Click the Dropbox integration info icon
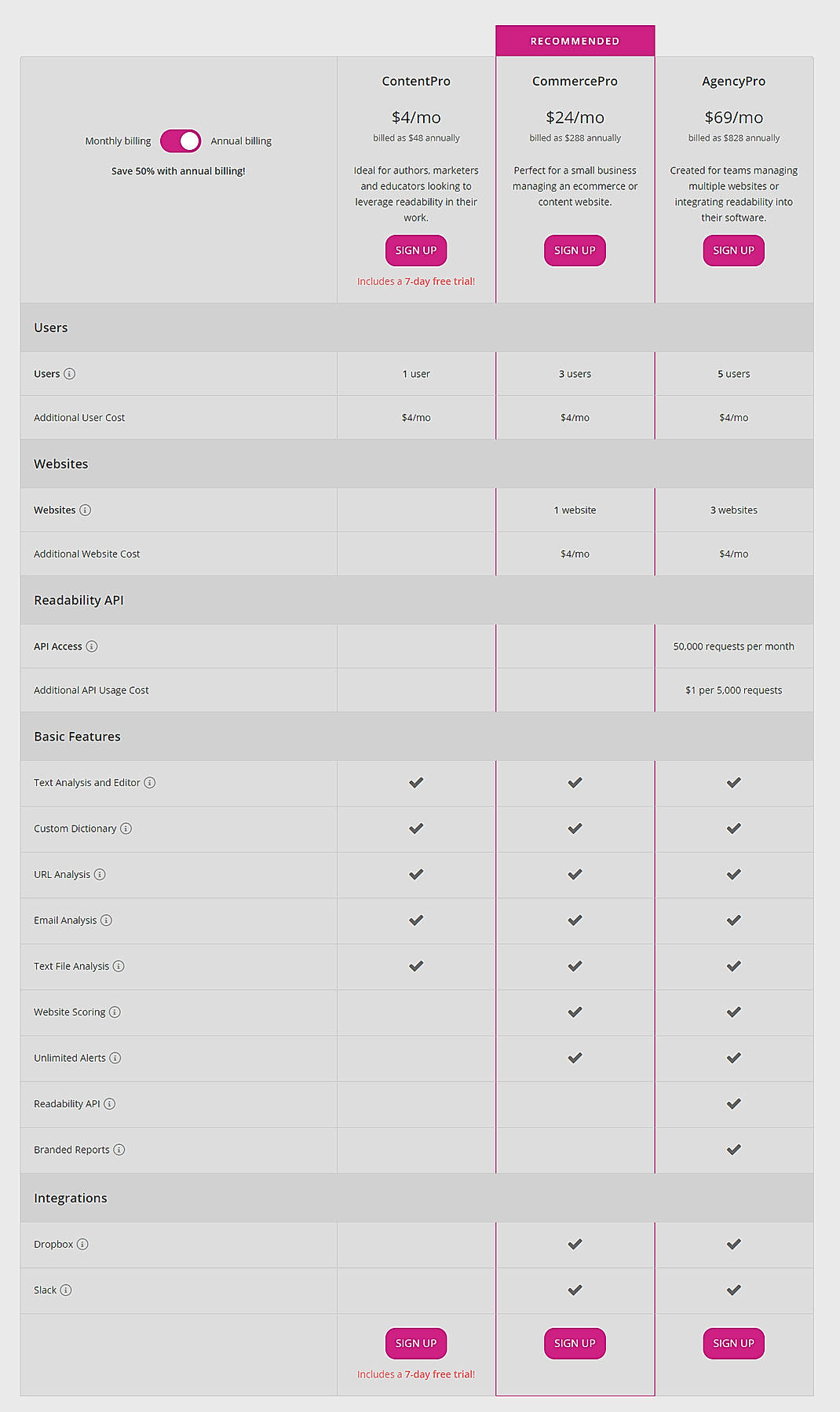This screenshot has height=1412, width=840. click(81, 1244)
